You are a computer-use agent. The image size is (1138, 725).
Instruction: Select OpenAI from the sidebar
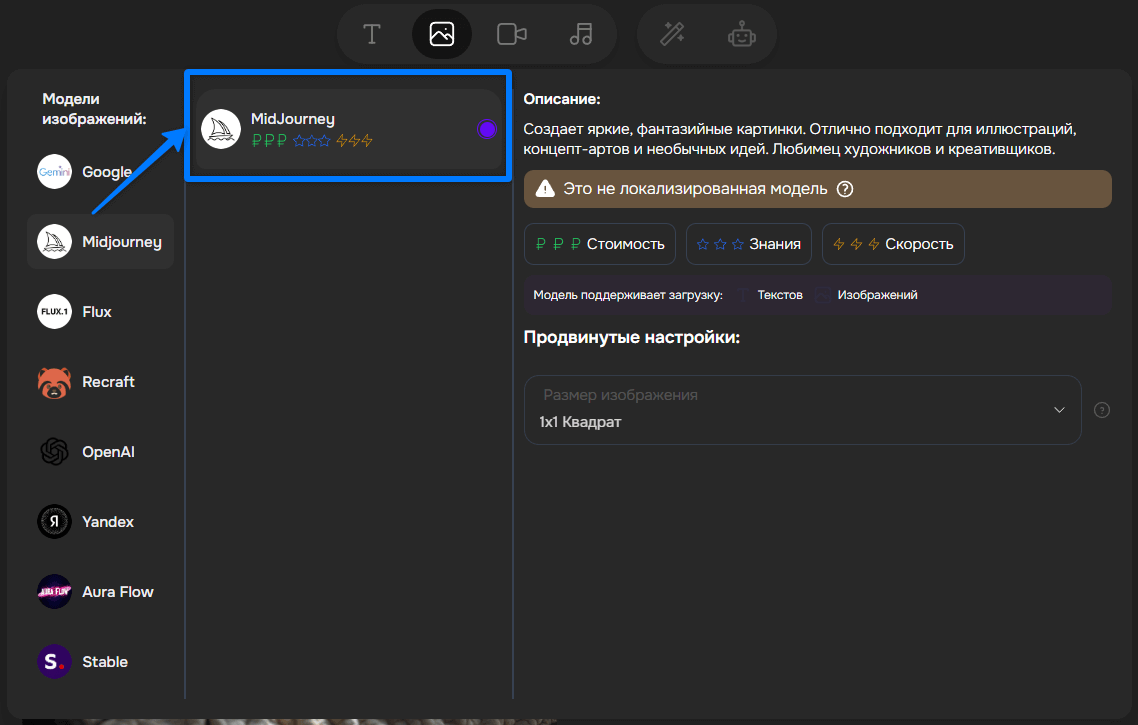pyautogui.click(x=100, y=452)
